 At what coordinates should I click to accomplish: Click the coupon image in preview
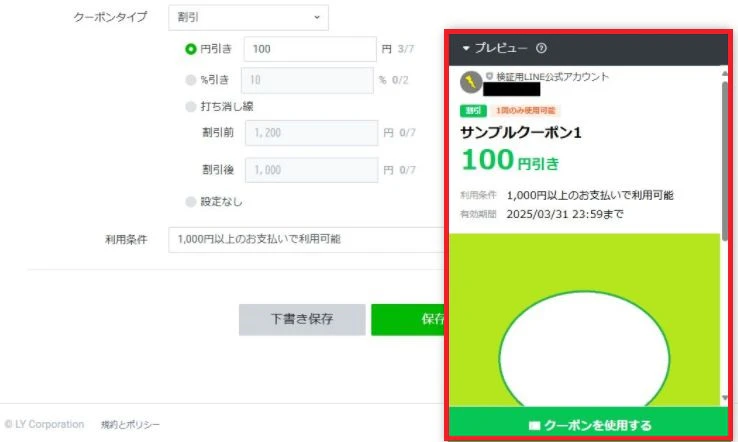coord(585,320)
